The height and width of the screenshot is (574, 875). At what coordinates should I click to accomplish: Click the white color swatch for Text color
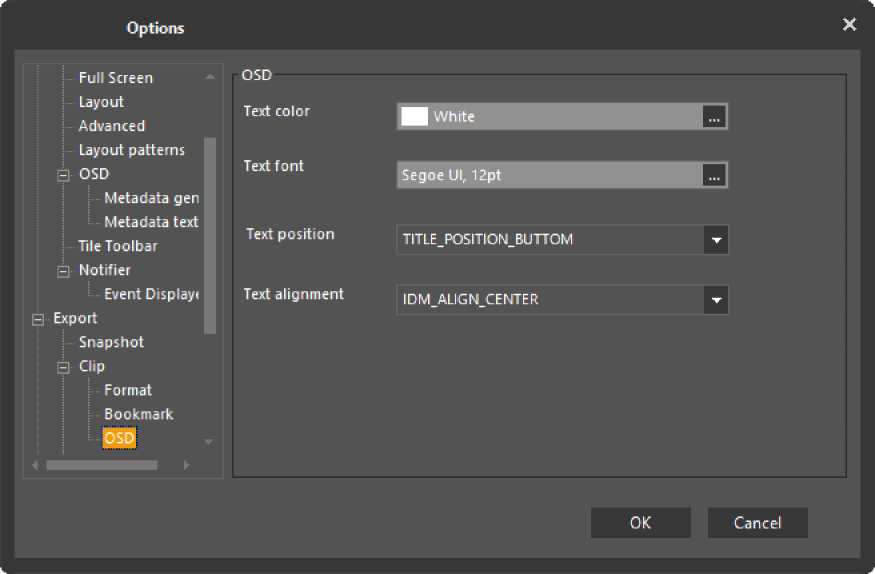click(414, 117)
